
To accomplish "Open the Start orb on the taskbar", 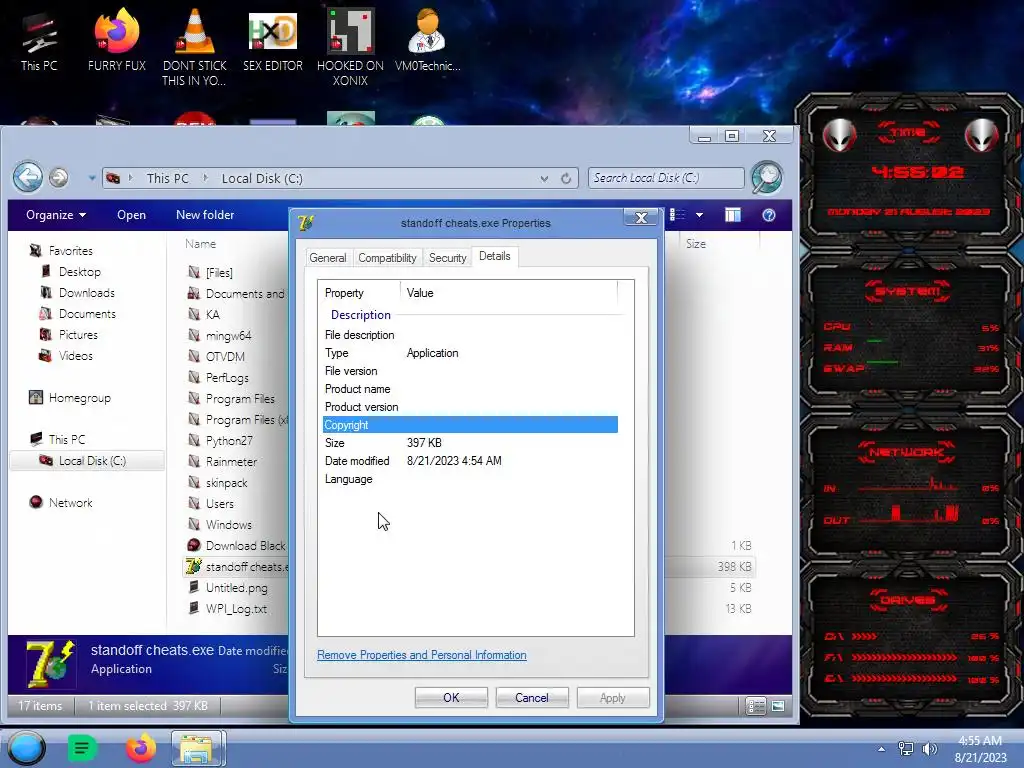I will (26, 748).
